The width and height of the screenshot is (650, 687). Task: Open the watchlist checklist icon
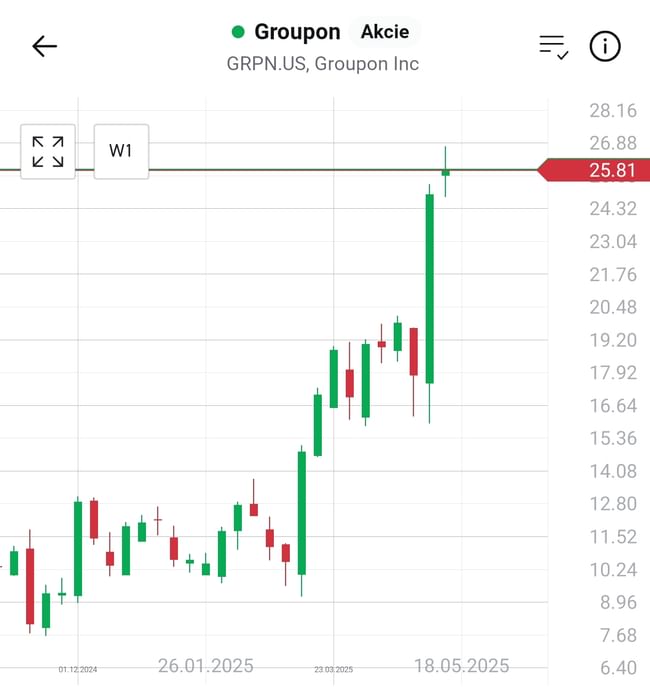[553, 46]
